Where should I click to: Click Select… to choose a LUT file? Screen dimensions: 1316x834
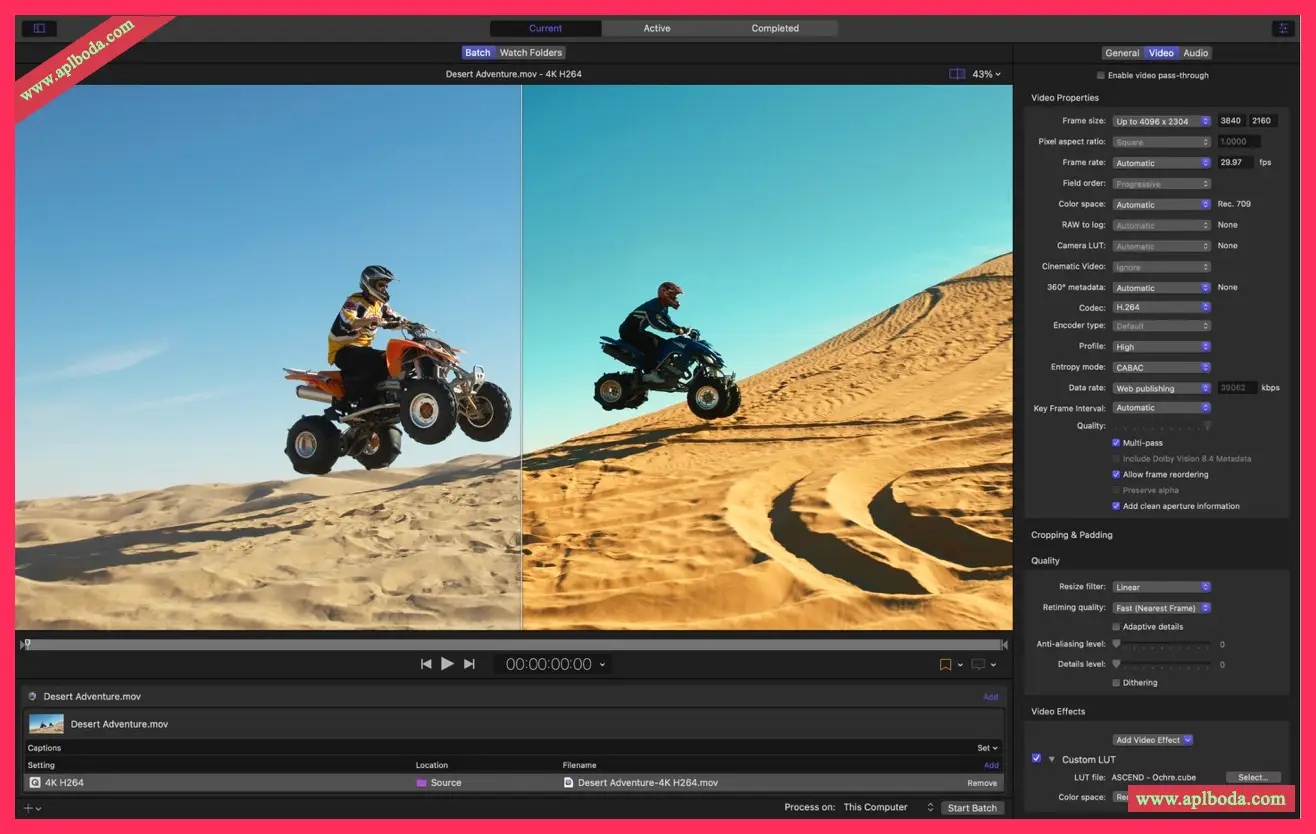(1252, 777)
